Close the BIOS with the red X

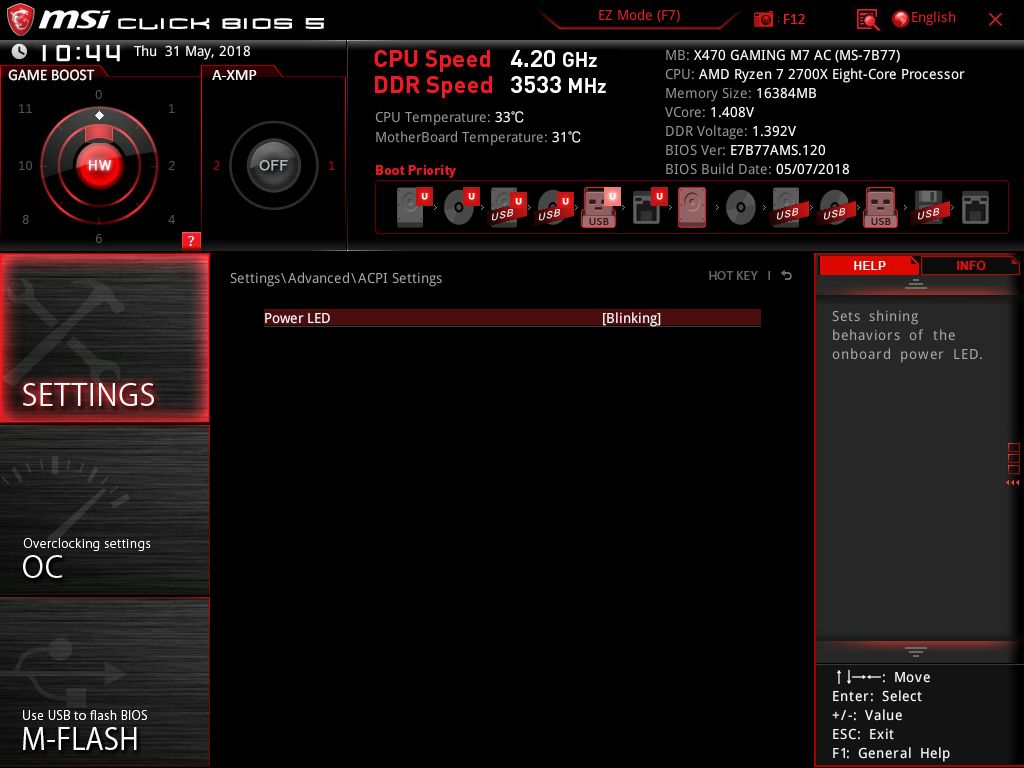click(995, 20)
